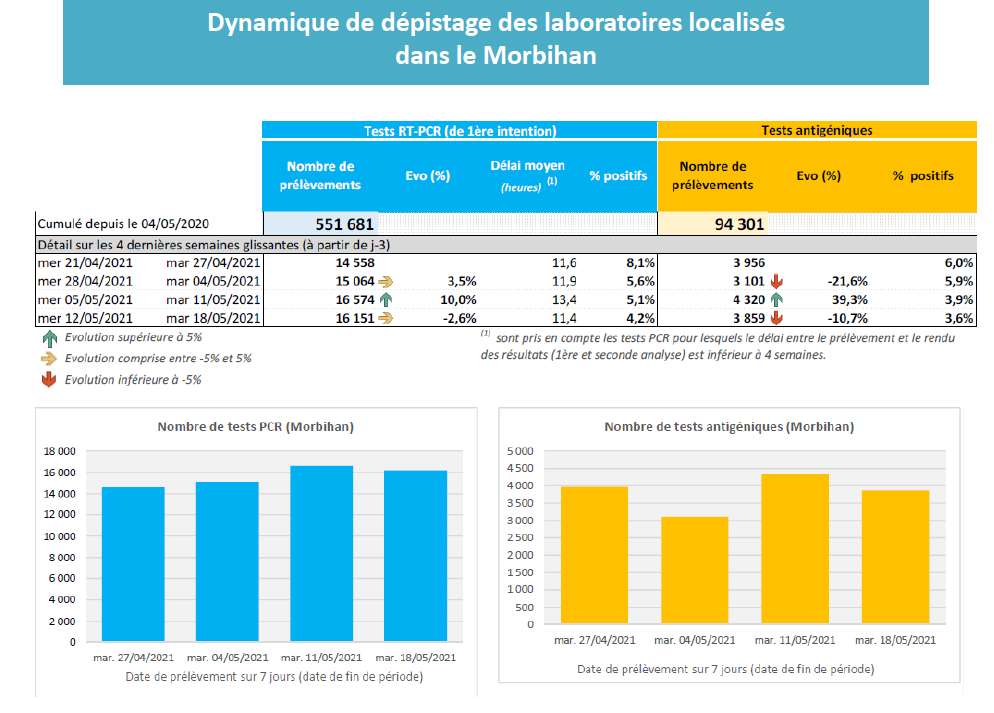Click the green up arrow beside 16 574

[385, 299]
